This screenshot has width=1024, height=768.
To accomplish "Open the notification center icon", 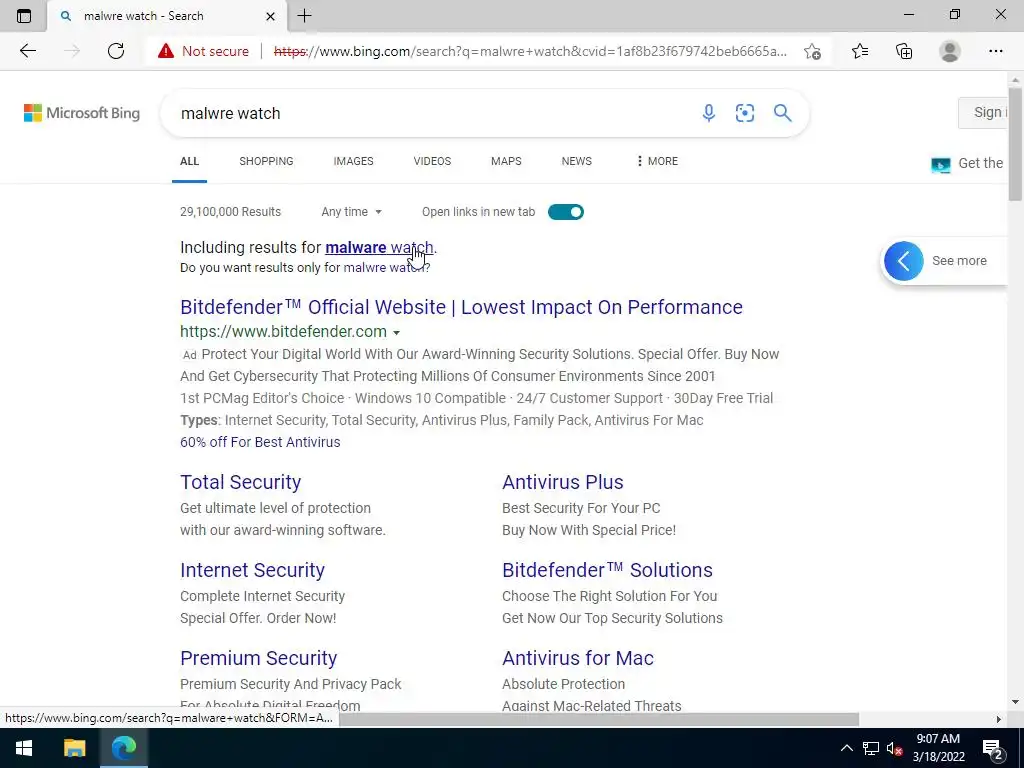I will tap(993, 749).
